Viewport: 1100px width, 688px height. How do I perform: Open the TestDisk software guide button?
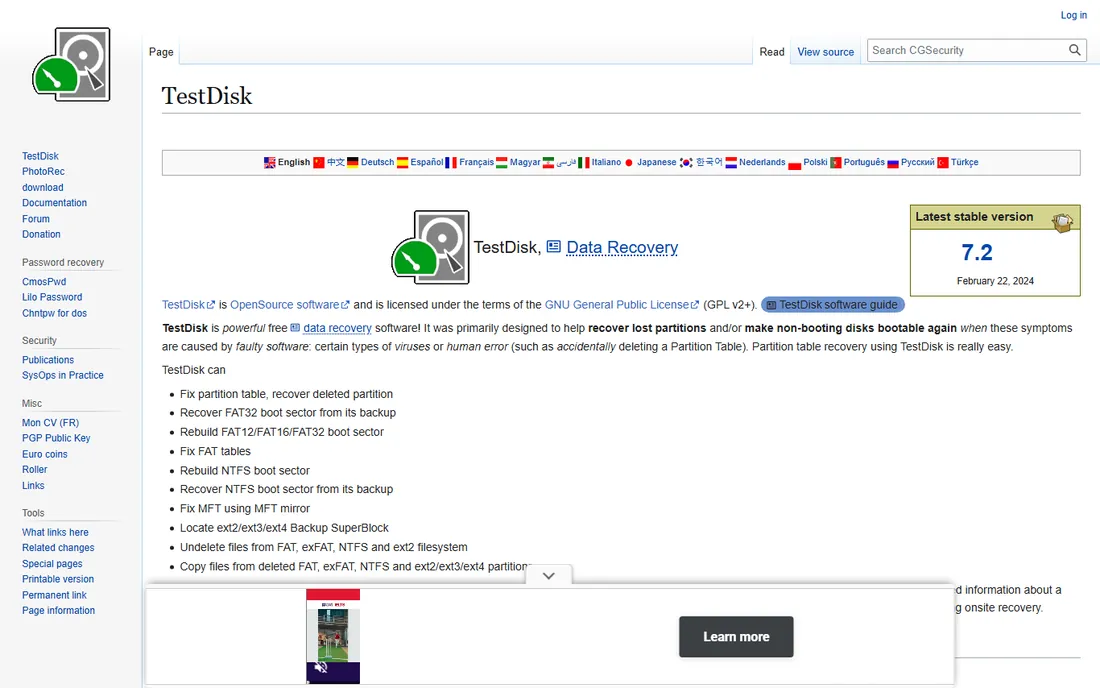tap(833, 305)
